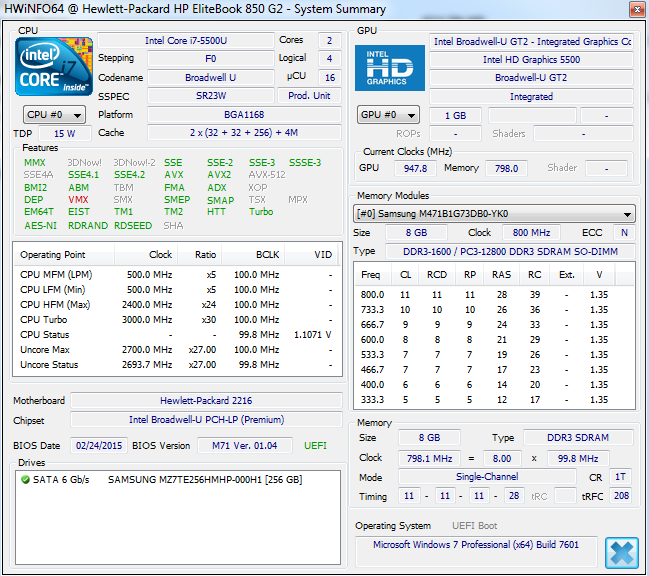The image size is (649, 576).
Task: Click the VMX feature label in red
Action: pyautogui.click(x=78, y=199)
